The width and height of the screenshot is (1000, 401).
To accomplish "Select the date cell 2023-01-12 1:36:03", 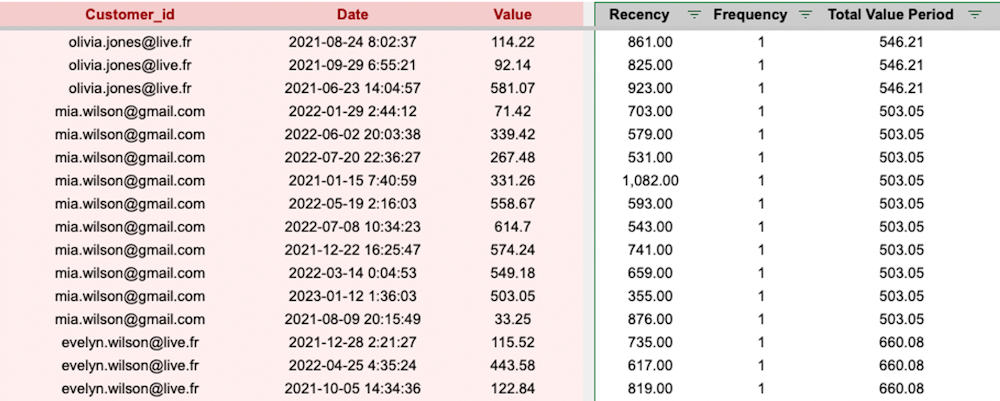I will (x=352, y=296).
